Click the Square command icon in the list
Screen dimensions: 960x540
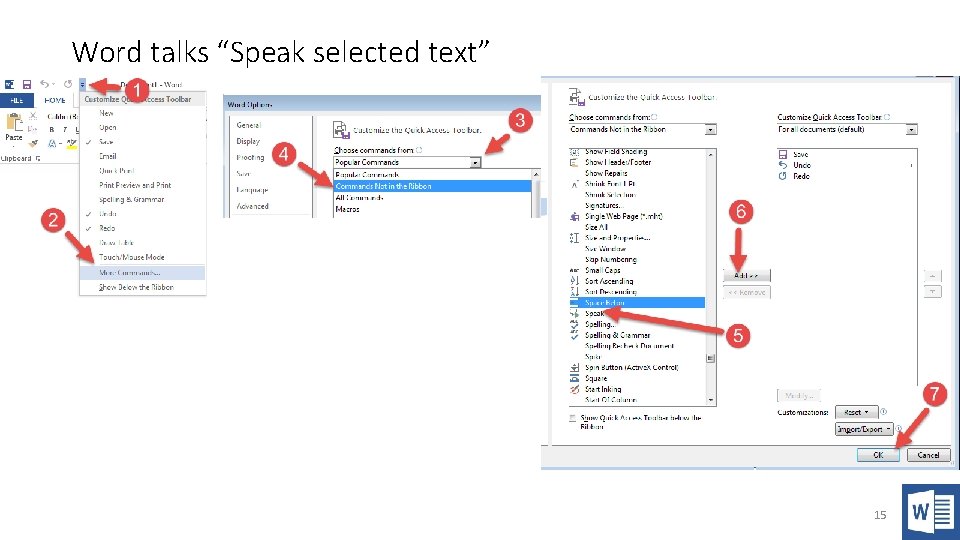tap(574, 378)
